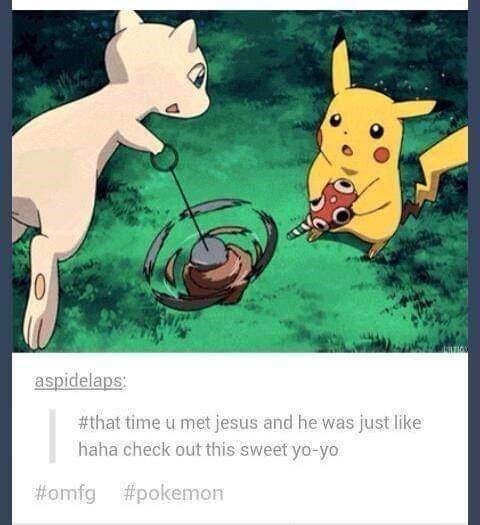Click the quoted text starting '#that time u met'
Screen dimensions: 480x525
click(x=249, y=436)
